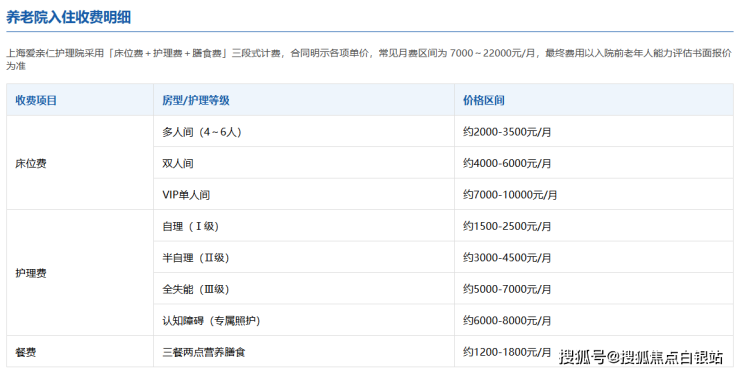The height and width of the screenshot is (373, 740).
Task: Click the price 约1200-1800元/月
Action: tap(507, 352)
